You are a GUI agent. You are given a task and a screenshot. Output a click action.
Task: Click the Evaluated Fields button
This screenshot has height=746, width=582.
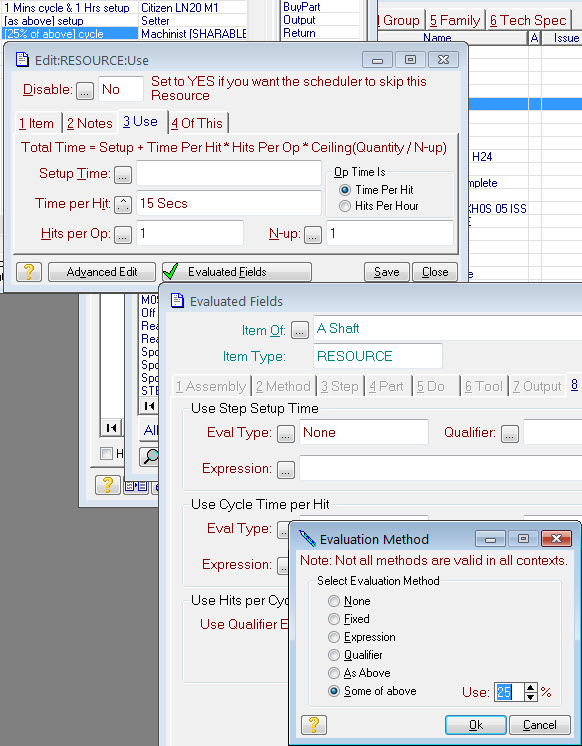[x=237, y=272]
